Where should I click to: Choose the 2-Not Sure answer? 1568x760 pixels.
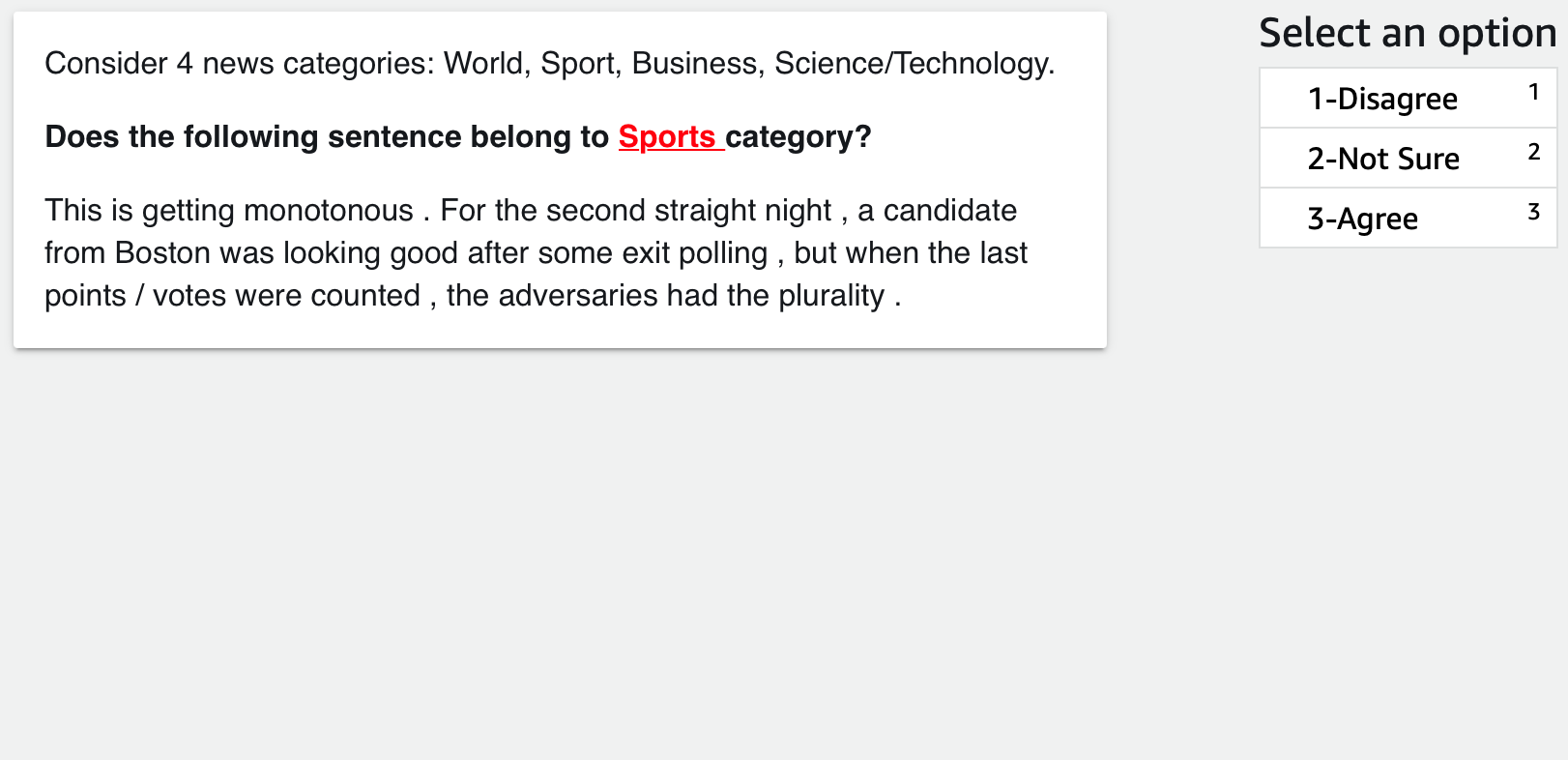(1382, 159)
